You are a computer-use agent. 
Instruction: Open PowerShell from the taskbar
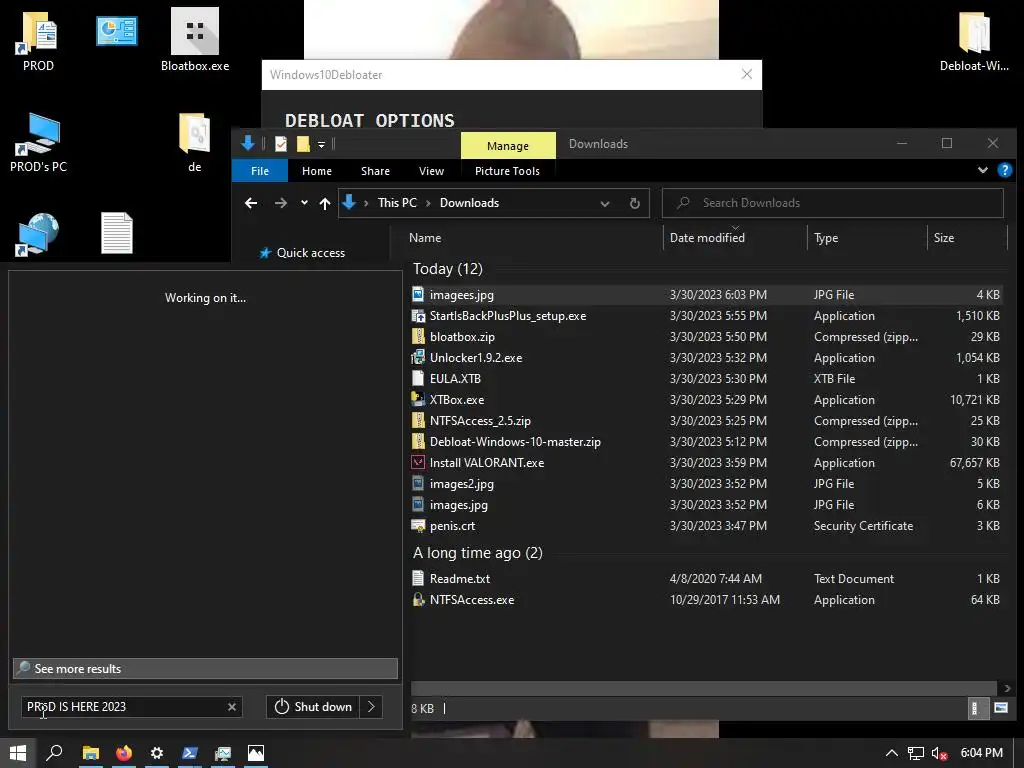189,753
